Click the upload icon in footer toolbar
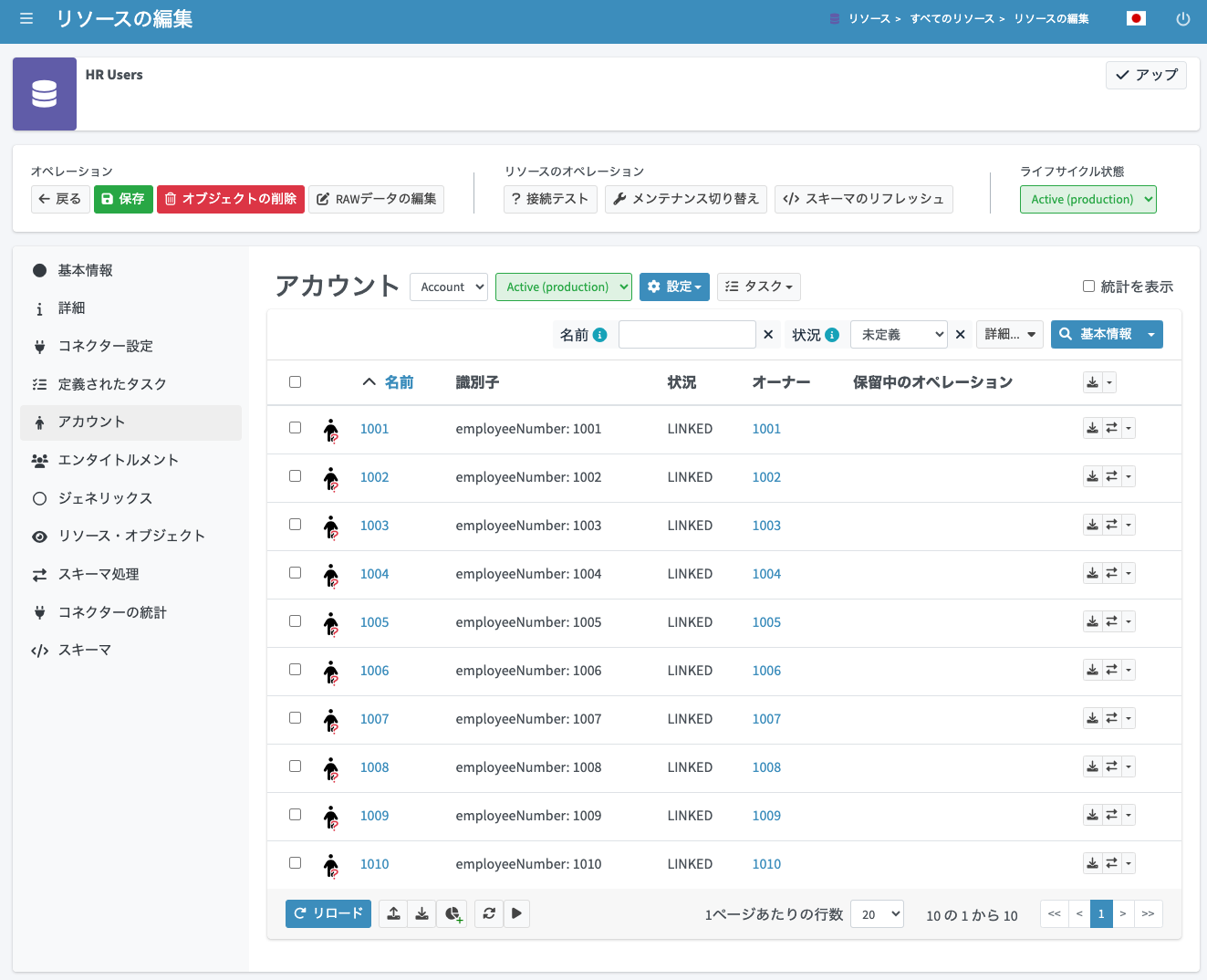 393,913
